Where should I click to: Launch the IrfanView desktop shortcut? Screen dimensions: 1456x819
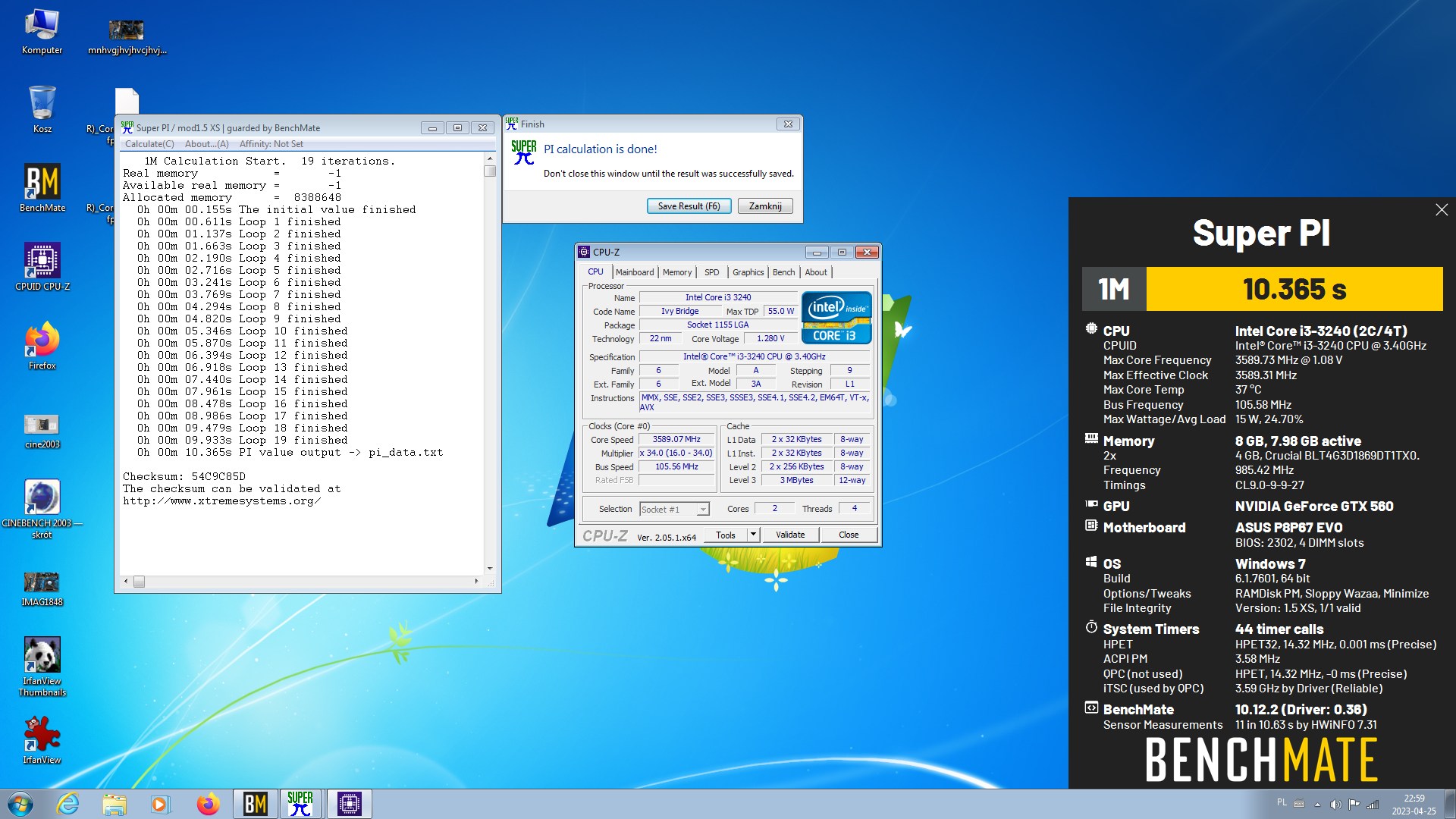coord(42,741)
